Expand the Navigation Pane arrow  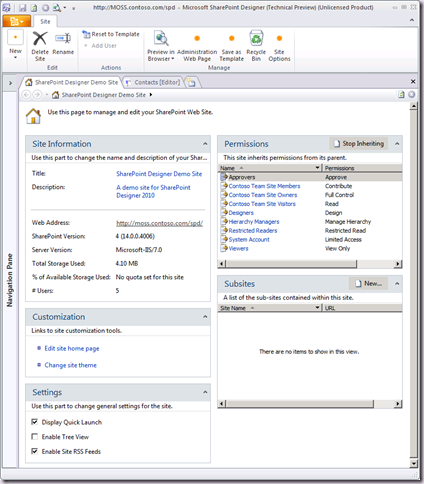10,83
